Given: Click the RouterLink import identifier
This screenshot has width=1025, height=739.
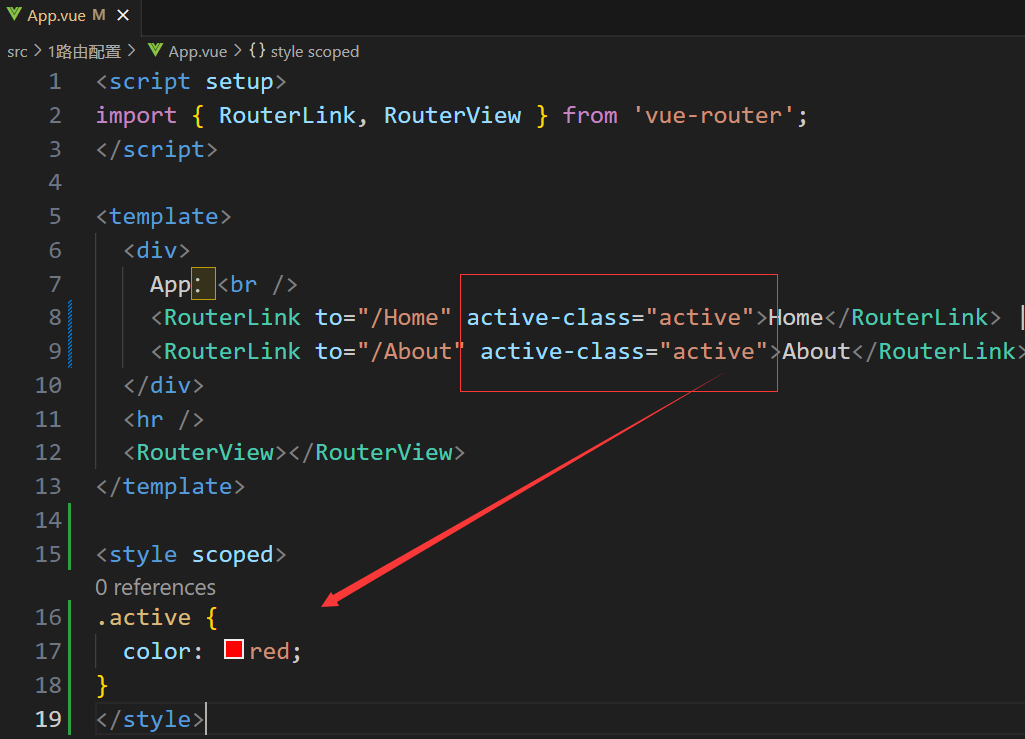Looking at the screenshot, I should 288,116.
